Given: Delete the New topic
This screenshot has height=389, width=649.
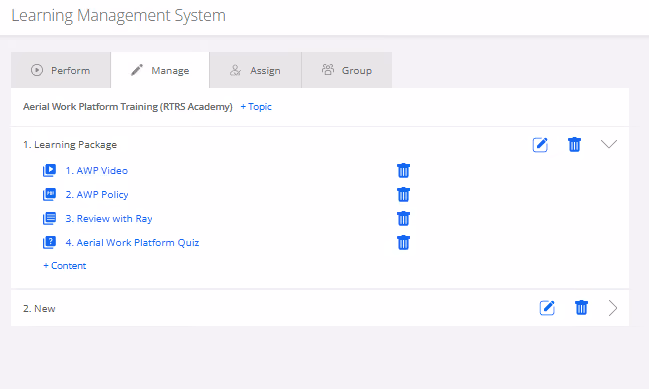Looking at the screenshot, I should coord(581,308).
